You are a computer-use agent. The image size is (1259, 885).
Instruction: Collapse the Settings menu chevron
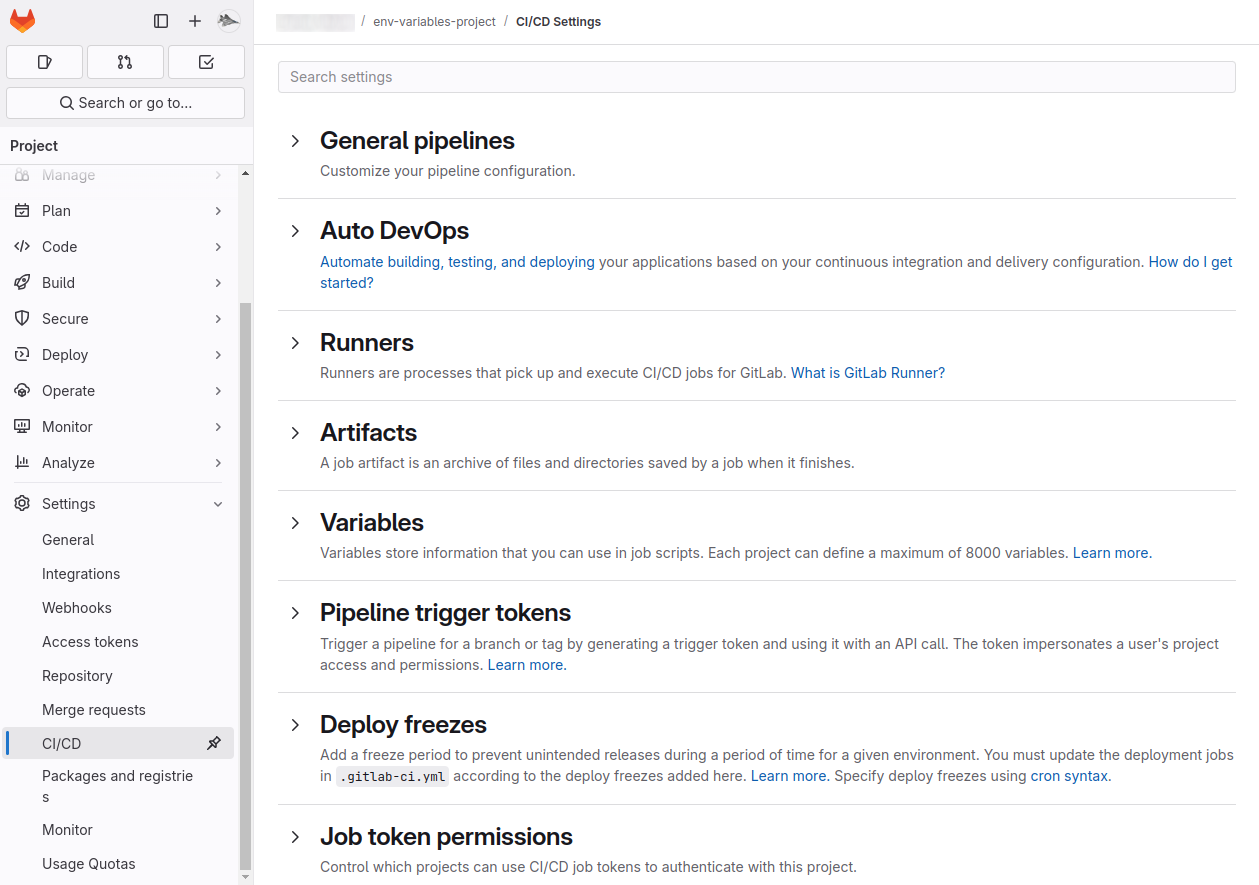point(218,504)
